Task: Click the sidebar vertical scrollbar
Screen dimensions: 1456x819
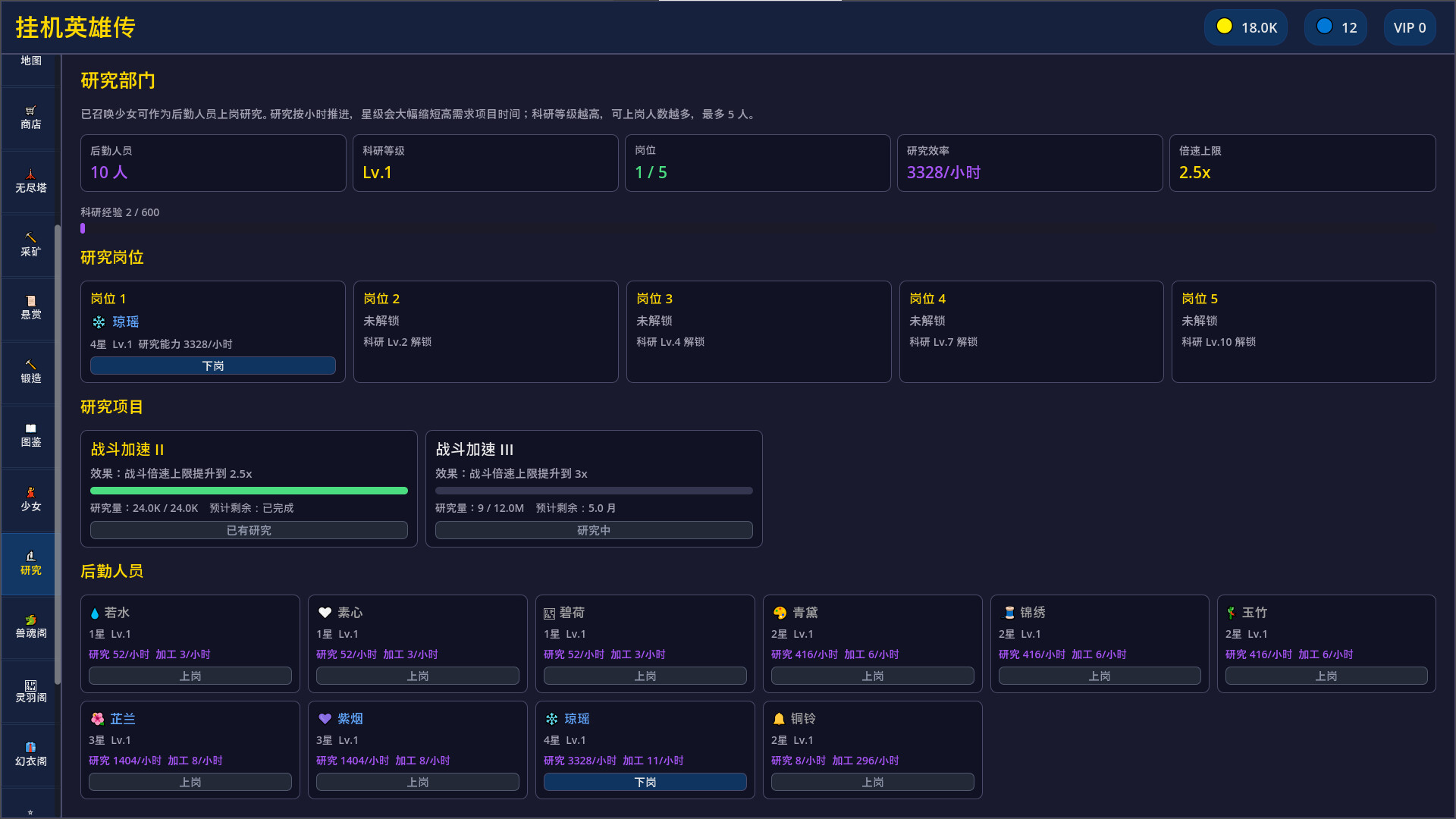Action: coord(58,455)
